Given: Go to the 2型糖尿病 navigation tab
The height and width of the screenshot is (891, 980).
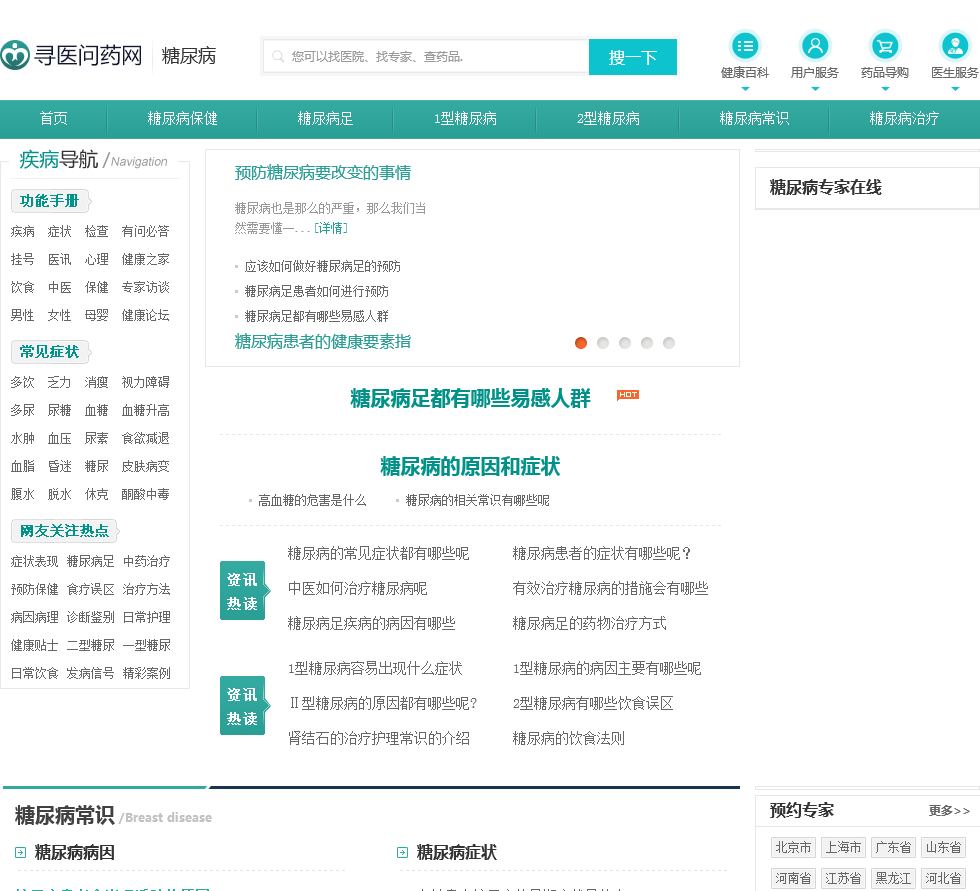Looking at the screenshot, I should tap(608, 119).
